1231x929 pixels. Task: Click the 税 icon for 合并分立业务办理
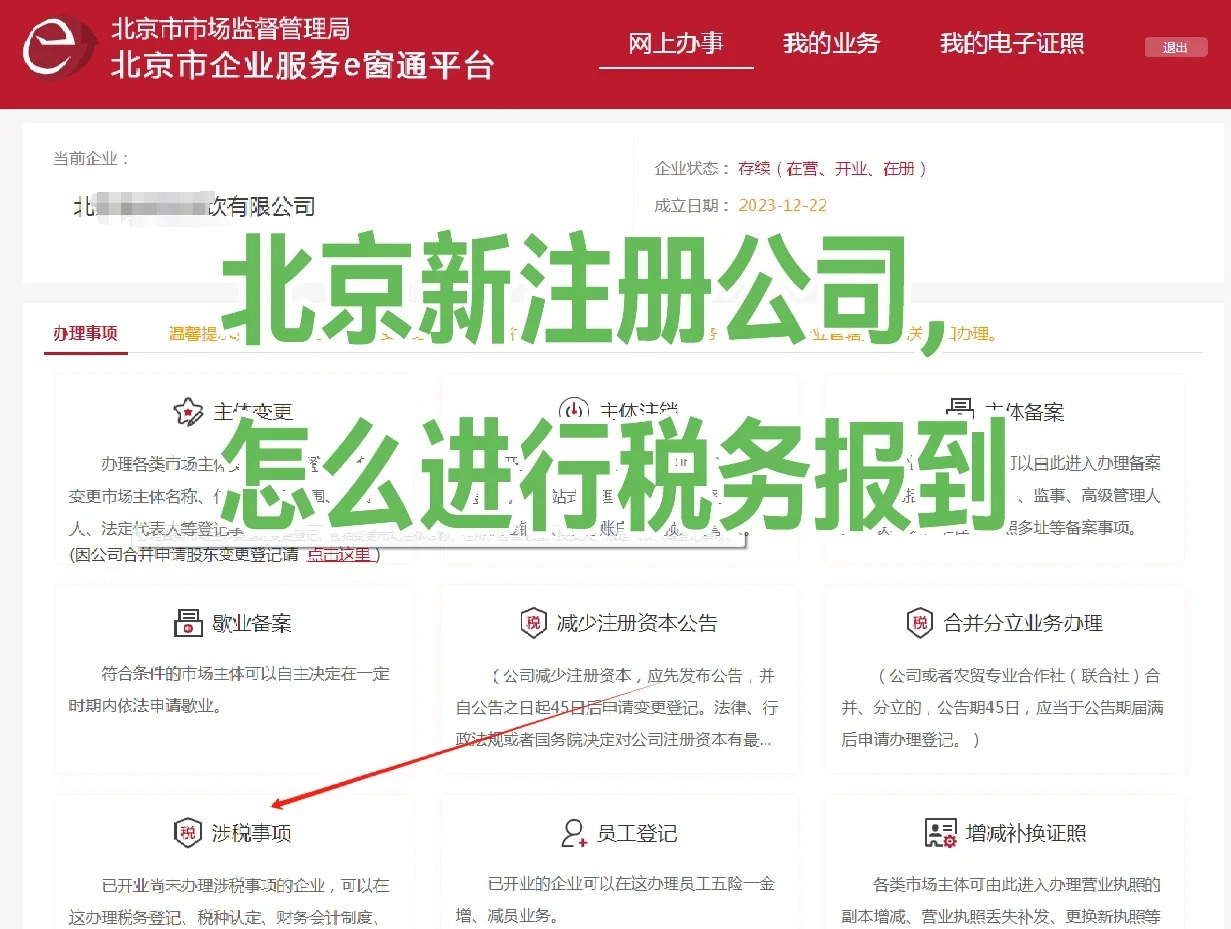[918, 622]
